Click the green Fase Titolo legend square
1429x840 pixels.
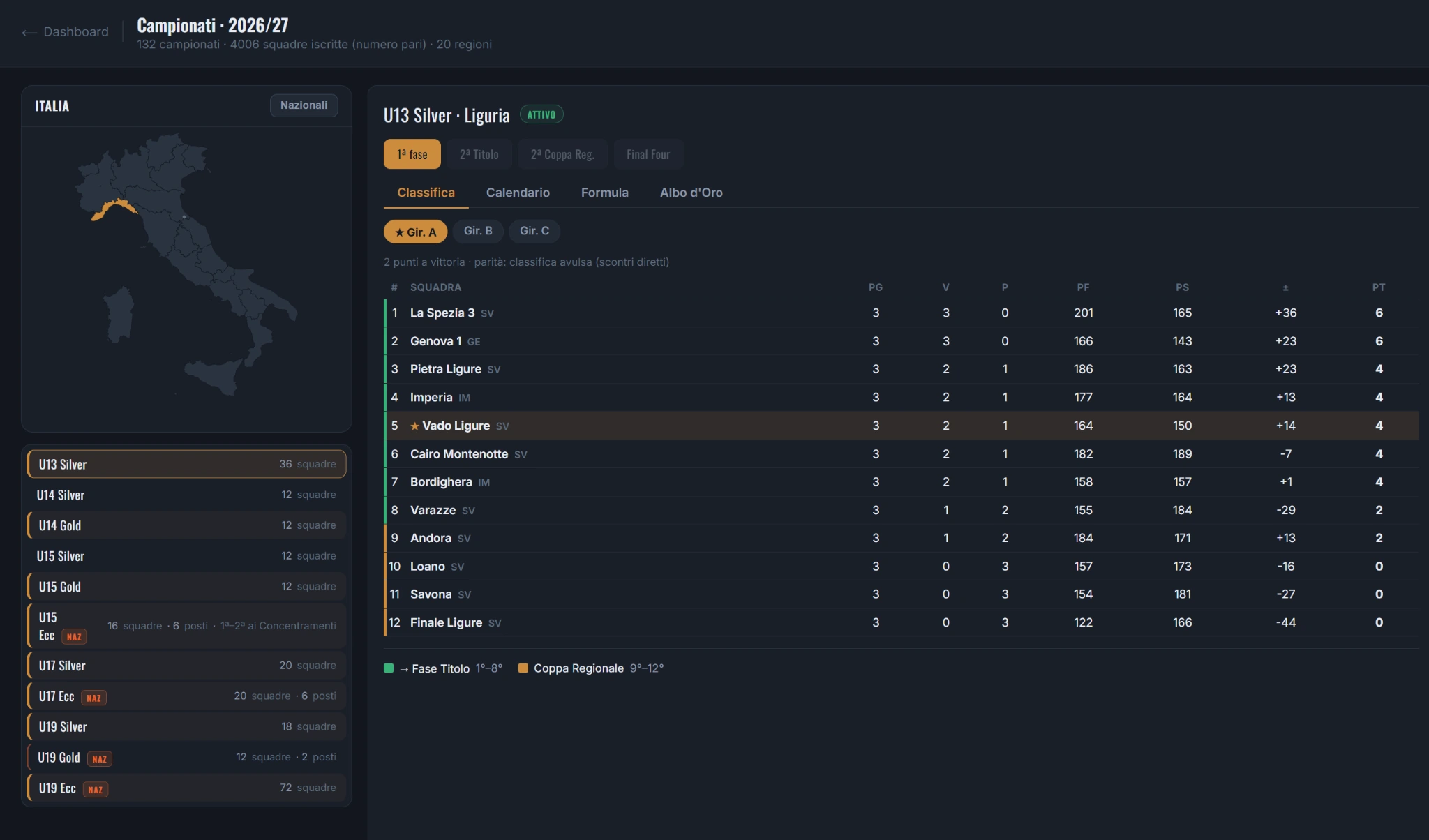point(389,668)
